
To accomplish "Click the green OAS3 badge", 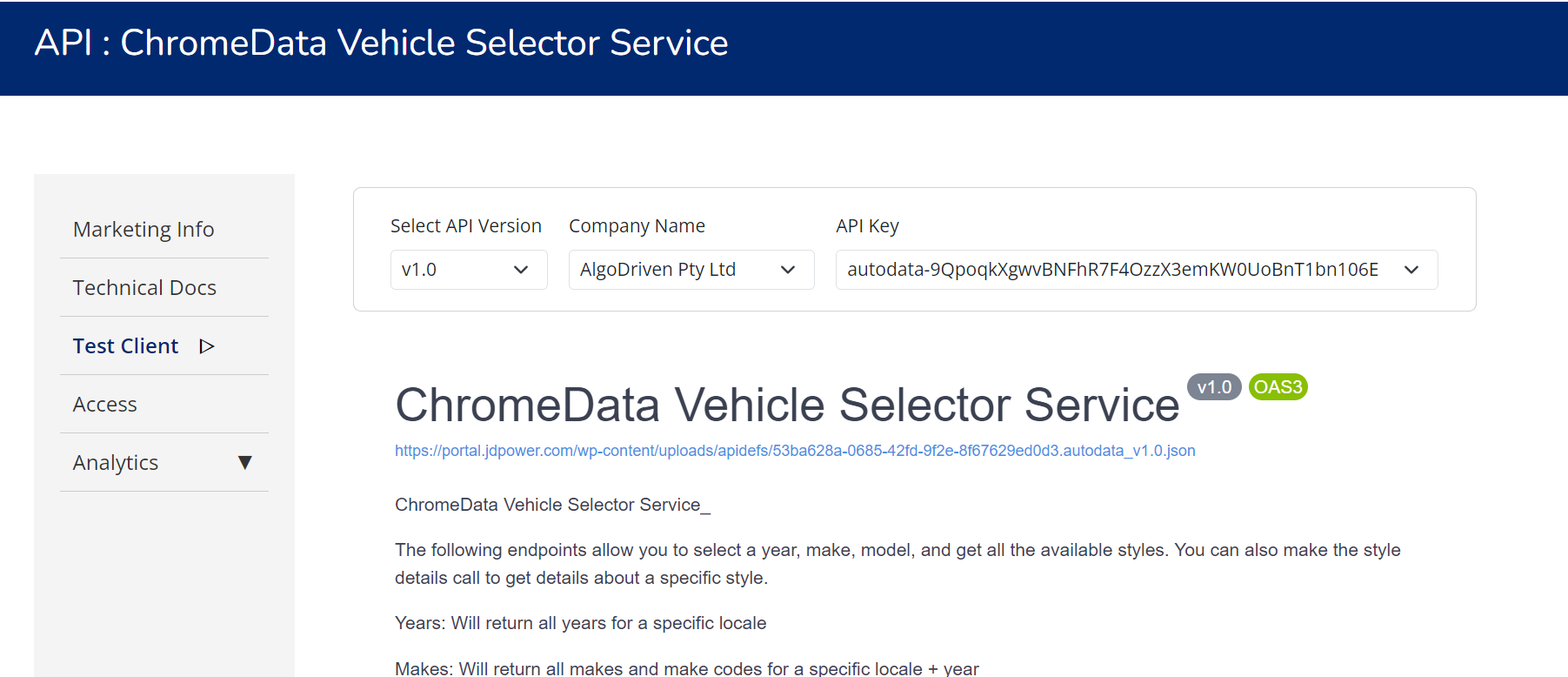I will pyautogui.click(x=1278, y=387).
